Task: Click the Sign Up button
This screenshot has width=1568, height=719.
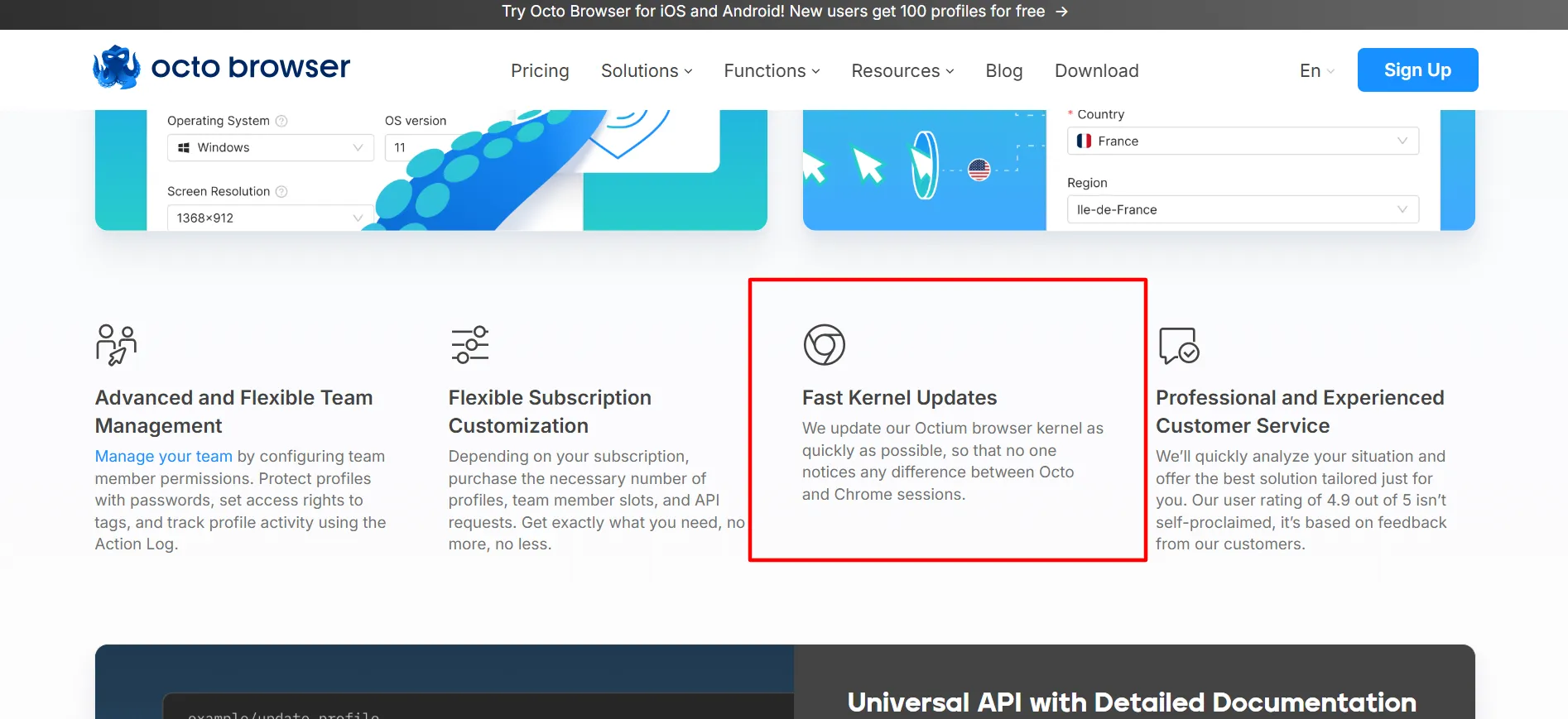Action: tap(1417, 70)
